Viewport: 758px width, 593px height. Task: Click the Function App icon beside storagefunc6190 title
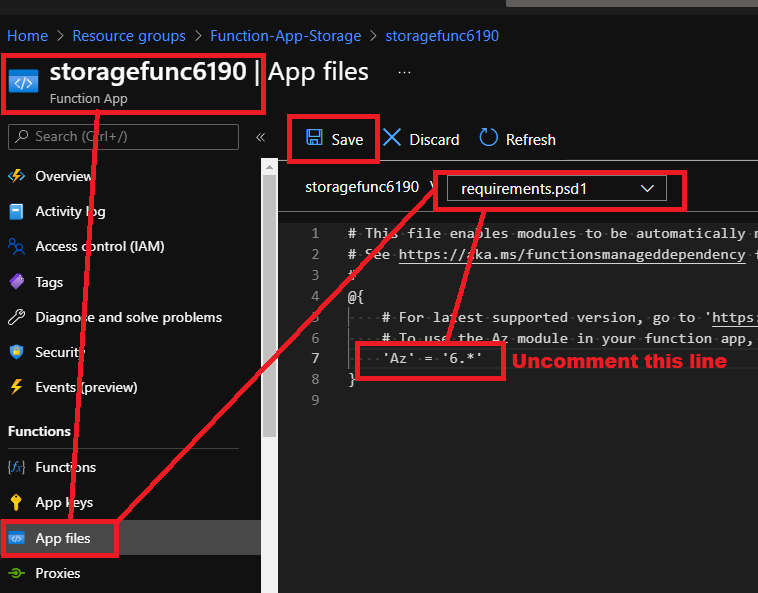(x=23, y=82)
